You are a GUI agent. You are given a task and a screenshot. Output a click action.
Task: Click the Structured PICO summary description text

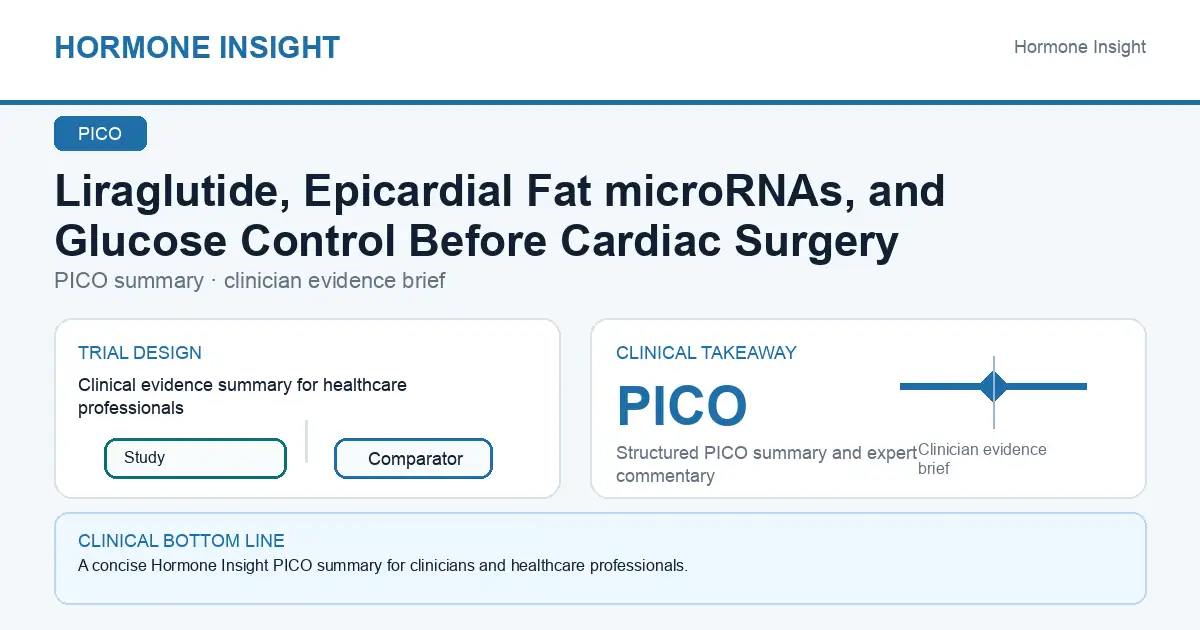[x=766, y=464]
